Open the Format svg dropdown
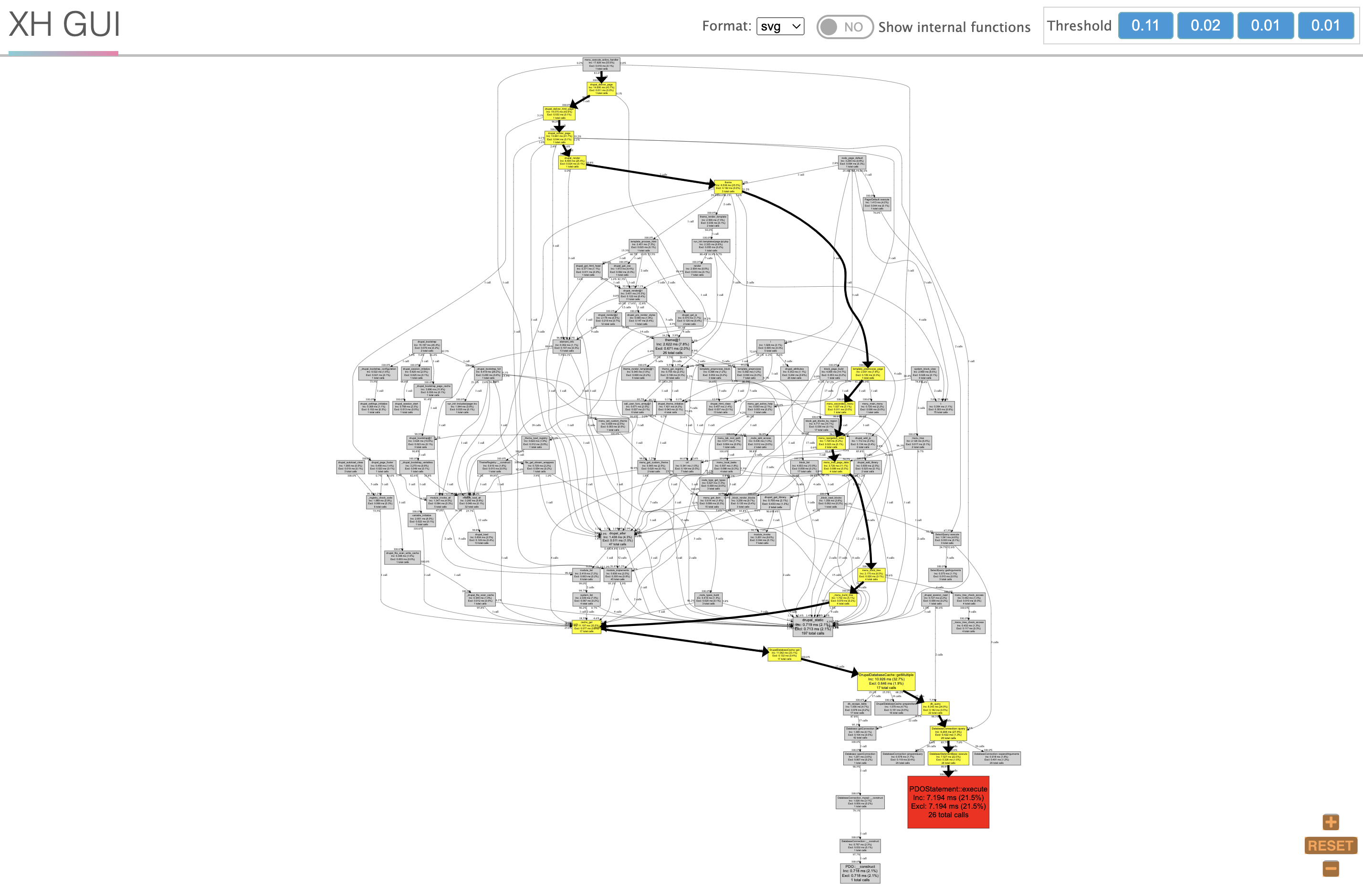 780,26
